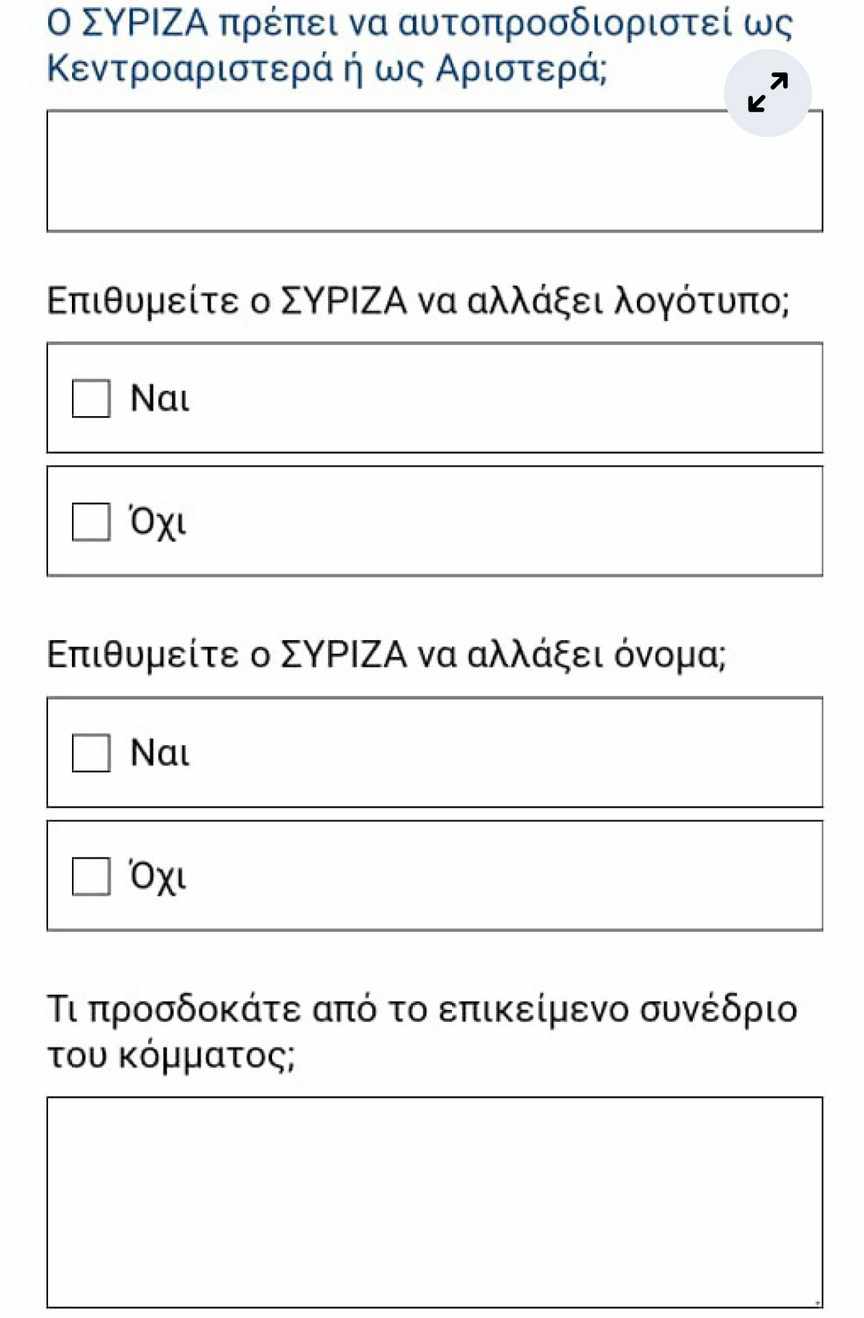864x1318 pixels.
Task: Click blank space in the λογότυπο 'Ναι' option row
Action: pyautogui.click(x=500, y=399)
